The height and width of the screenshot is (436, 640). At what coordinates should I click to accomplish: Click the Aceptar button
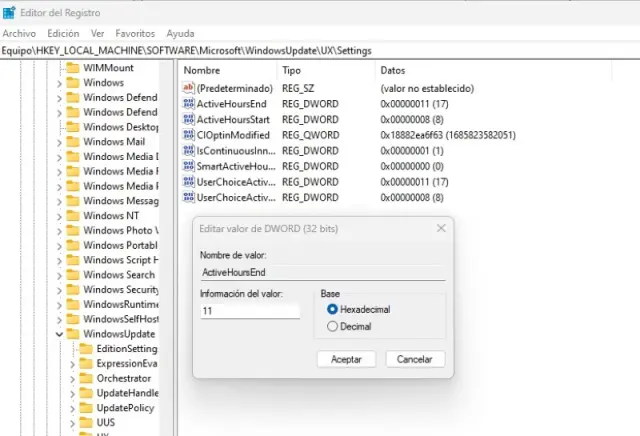click(x=346, y=359)
